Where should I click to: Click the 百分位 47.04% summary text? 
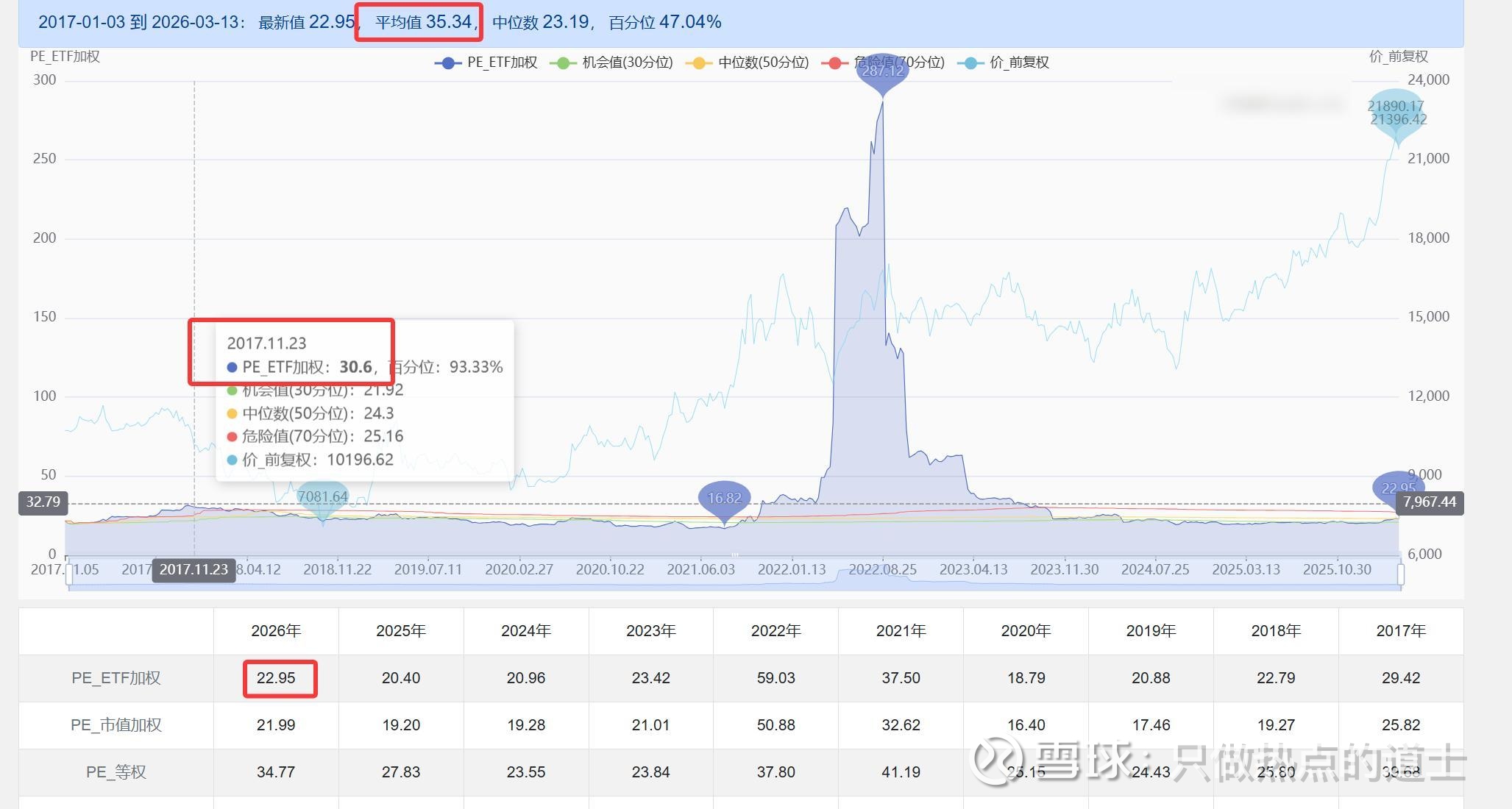pyautogui.click(x=664, y=22)
